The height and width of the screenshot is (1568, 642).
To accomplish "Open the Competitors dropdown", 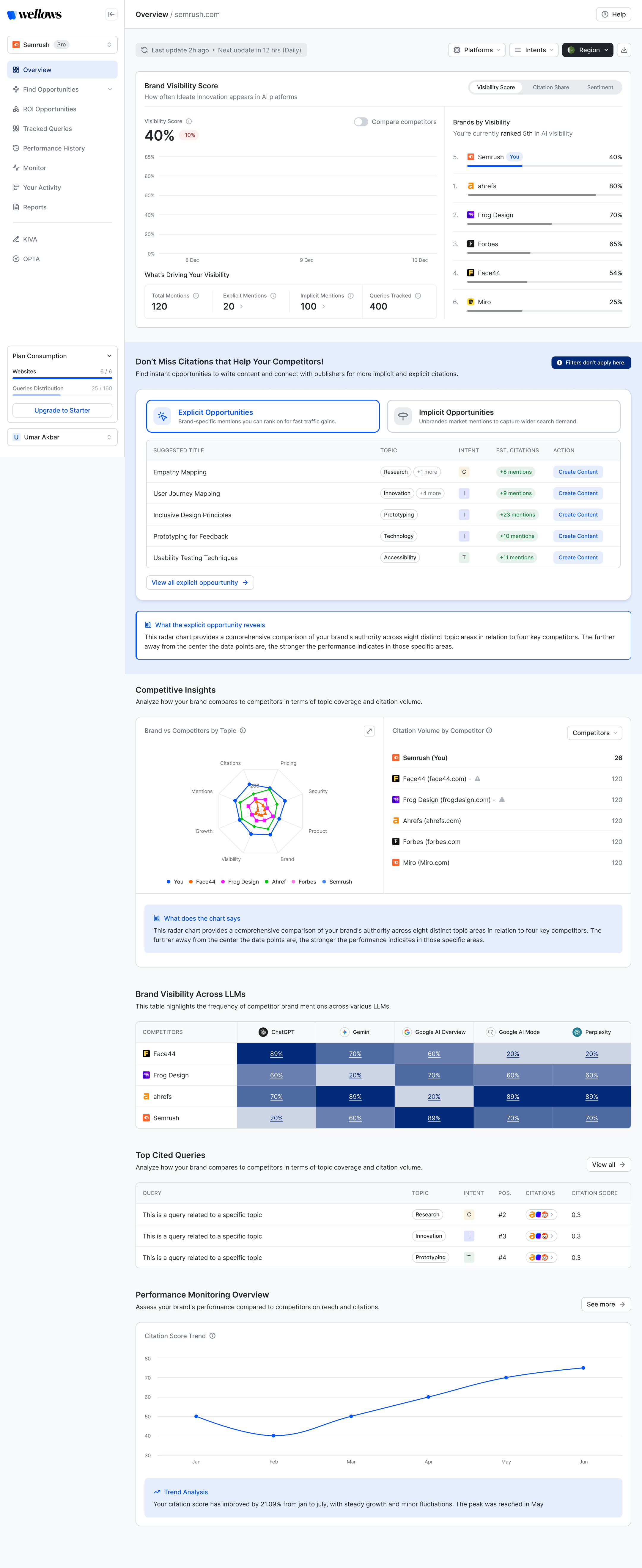I will (594, 733).
